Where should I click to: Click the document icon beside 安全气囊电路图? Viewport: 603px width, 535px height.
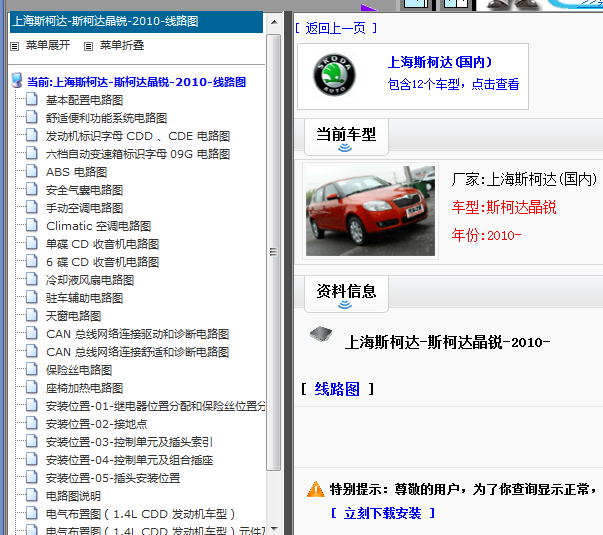(x=32, y=189)
